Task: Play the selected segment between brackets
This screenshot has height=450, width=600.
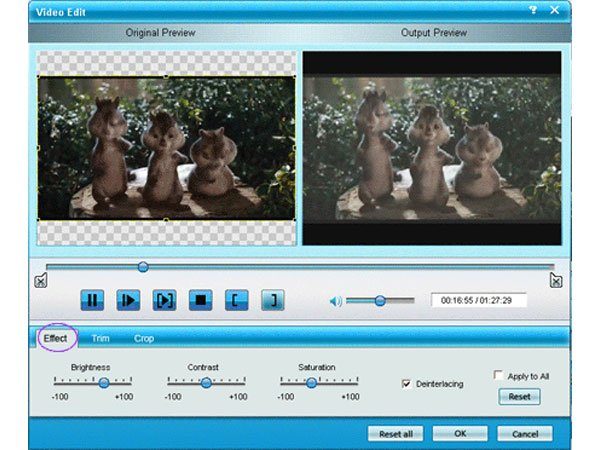Action: click(x=165, y=300)
